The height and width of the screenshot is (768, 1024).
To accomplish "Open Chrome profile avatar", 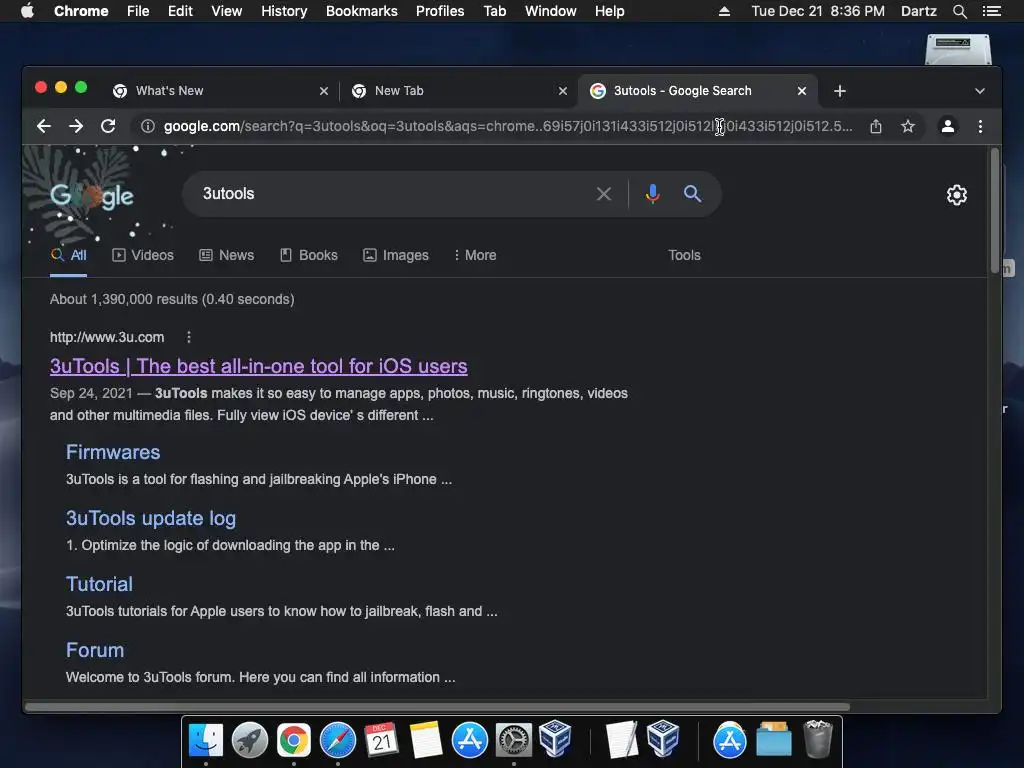I will [948, 126].
